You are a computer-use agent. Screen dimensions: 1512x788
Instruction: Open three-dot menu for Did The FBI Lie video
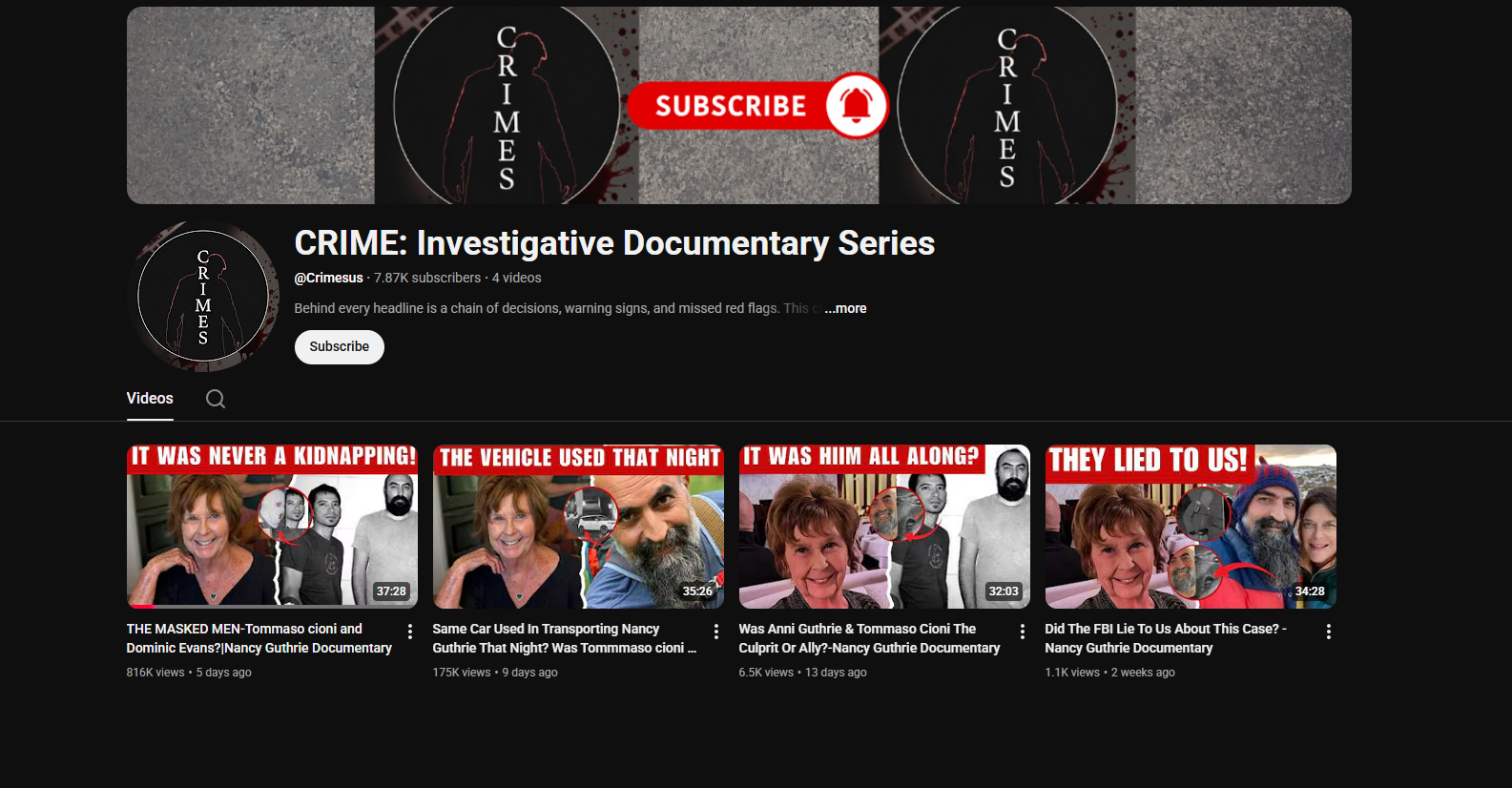click(1328, 632)
